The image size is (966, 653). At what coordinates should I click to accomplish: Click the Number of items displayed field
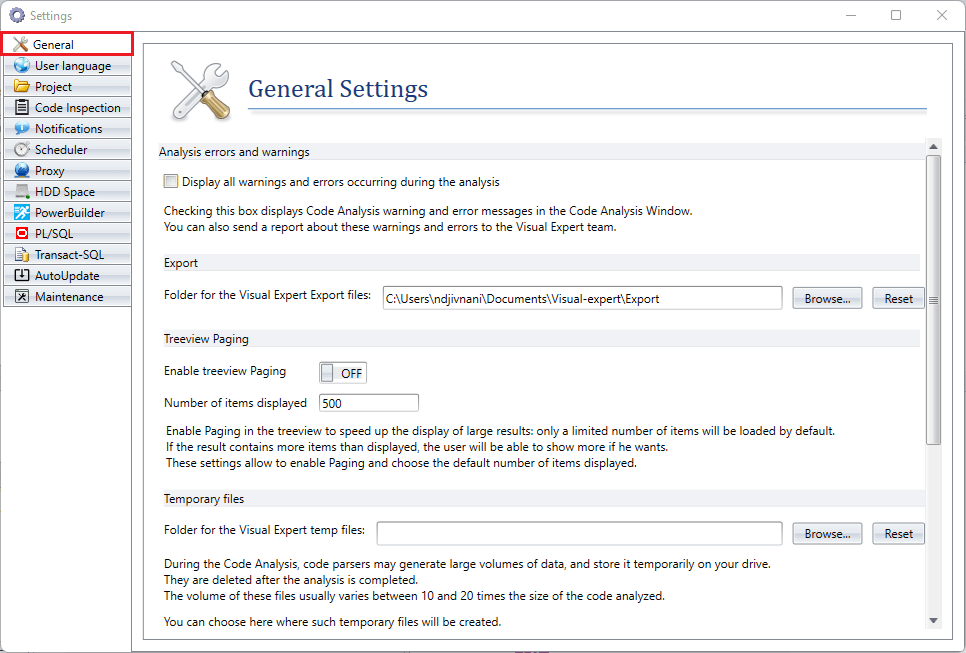[x=368, y=403]
